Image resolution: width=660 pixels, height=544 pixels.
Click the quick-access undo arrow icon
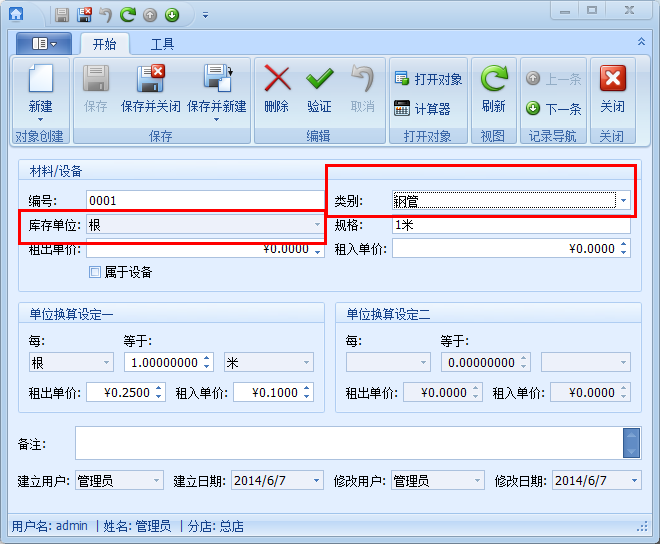106,15
